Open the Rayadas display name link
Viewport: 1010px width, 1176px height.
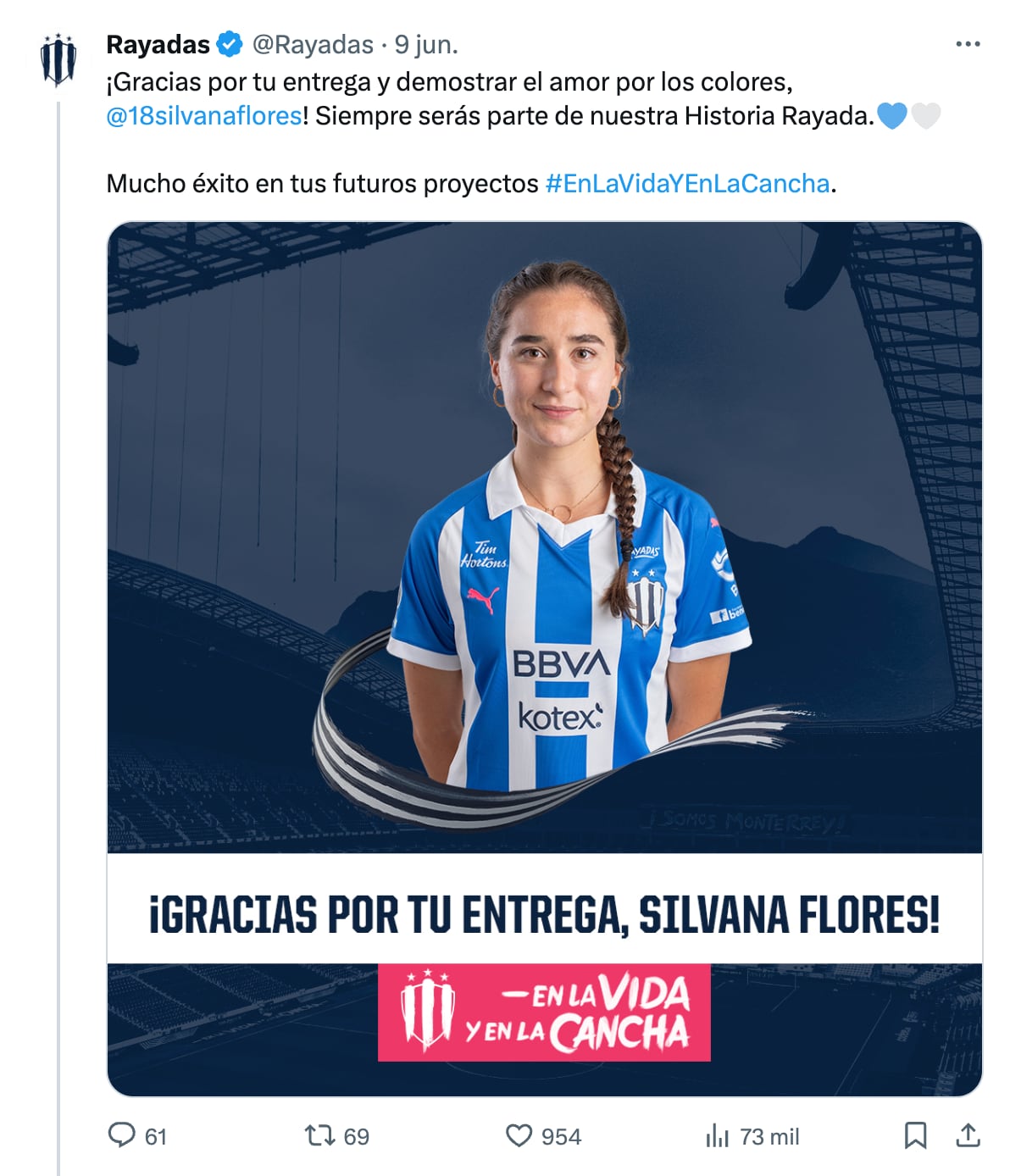(158, 44)
